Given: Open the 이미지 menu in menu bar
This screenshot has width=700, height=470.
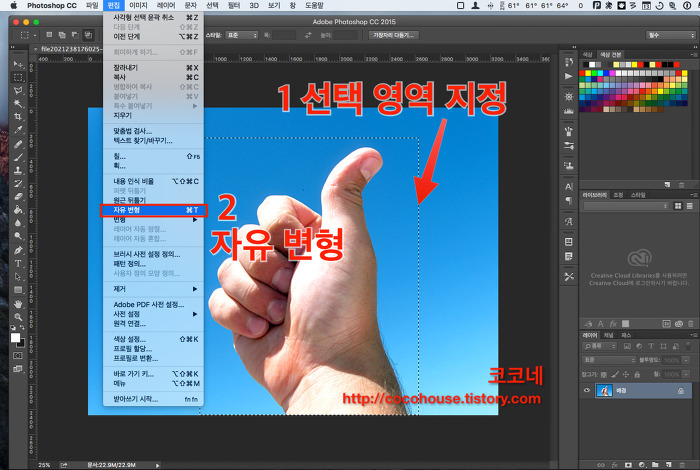Looking at the screenshot, I should tap(138, 5).
